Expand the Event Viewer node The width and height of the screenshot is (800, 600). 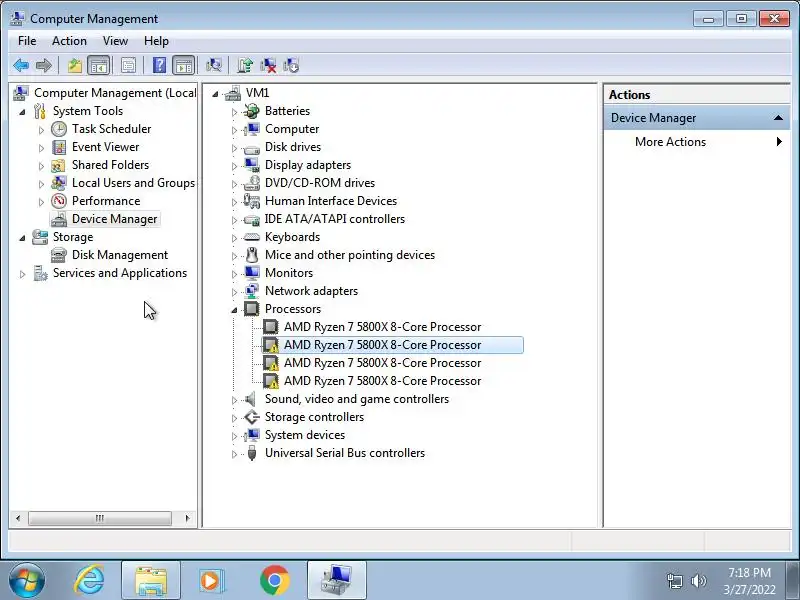pyautogui.click(x=41, y=148)
